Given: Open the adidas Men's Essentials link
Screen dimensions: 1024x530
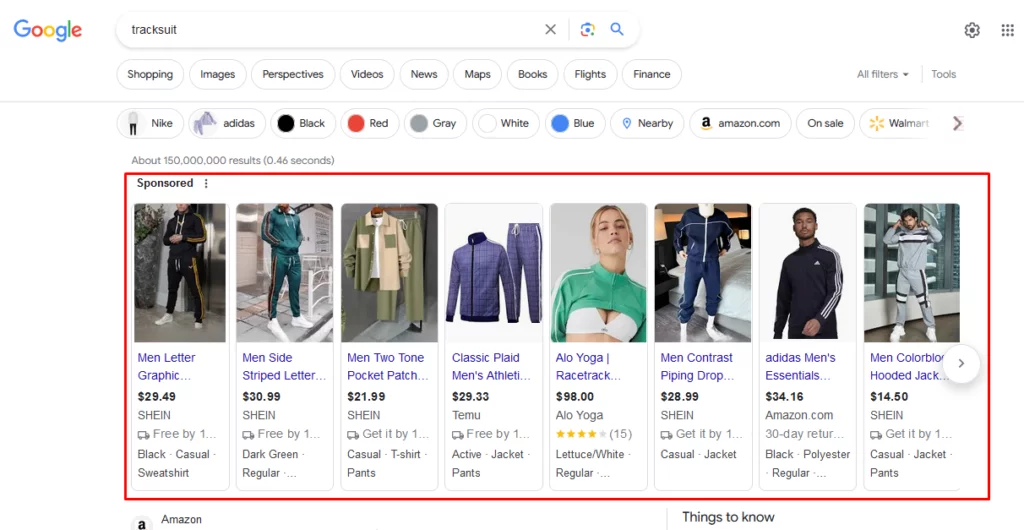Looking at the screenshot, I should tap(801, 367).
